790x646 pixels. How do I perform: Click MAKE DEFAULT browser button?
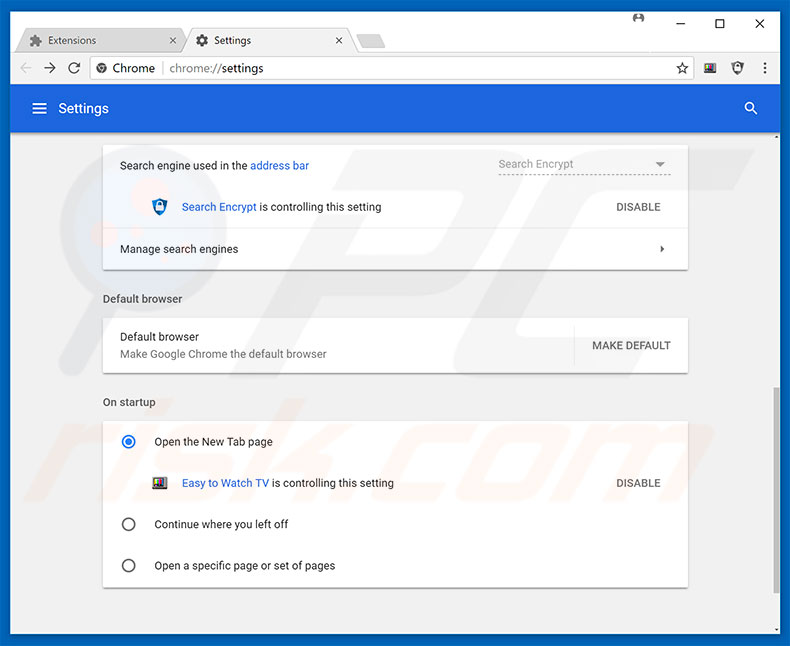pos(631,346)
